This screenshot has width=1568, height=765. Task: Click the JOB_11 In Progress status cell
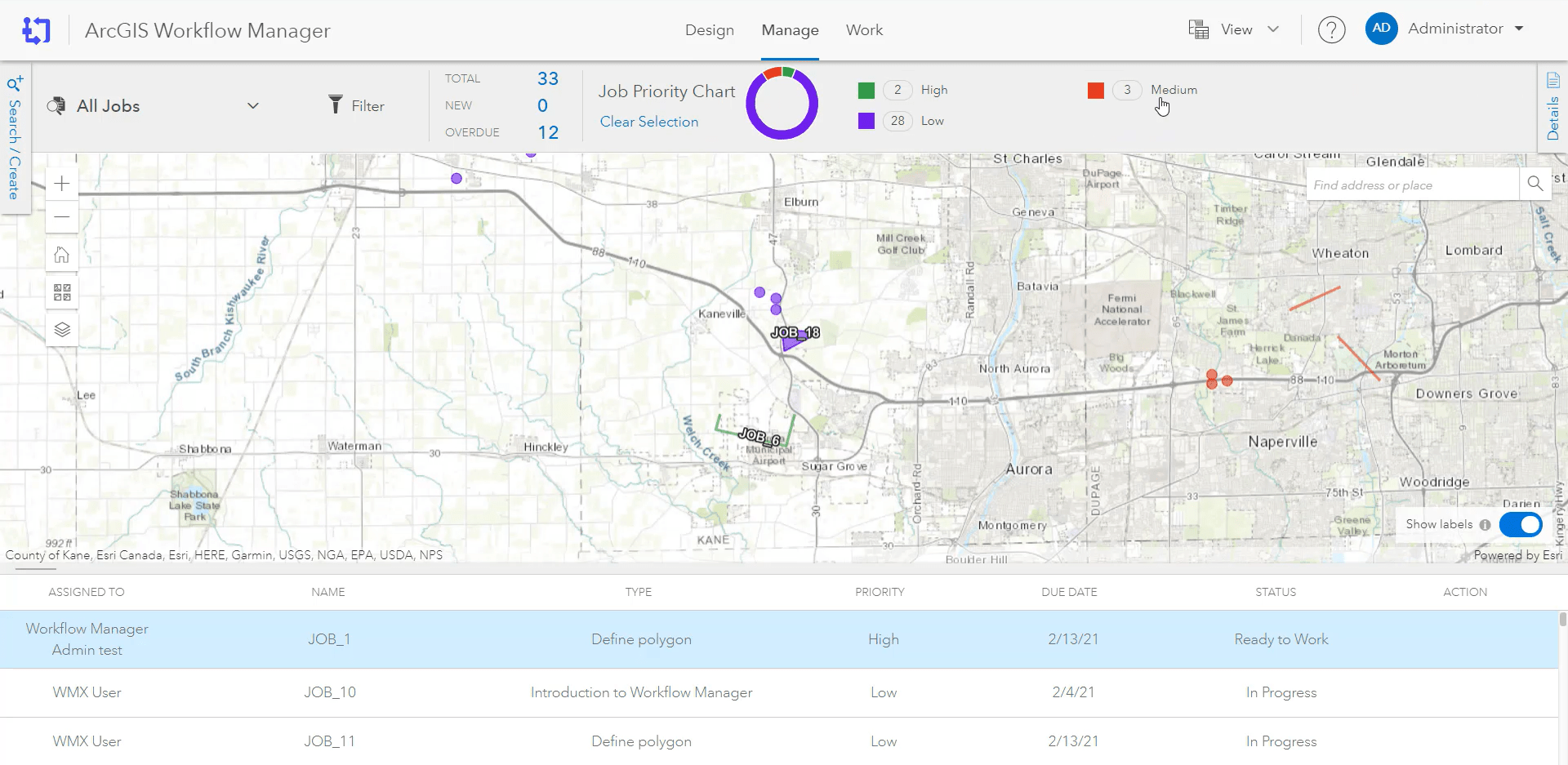tap(1281, 741)
